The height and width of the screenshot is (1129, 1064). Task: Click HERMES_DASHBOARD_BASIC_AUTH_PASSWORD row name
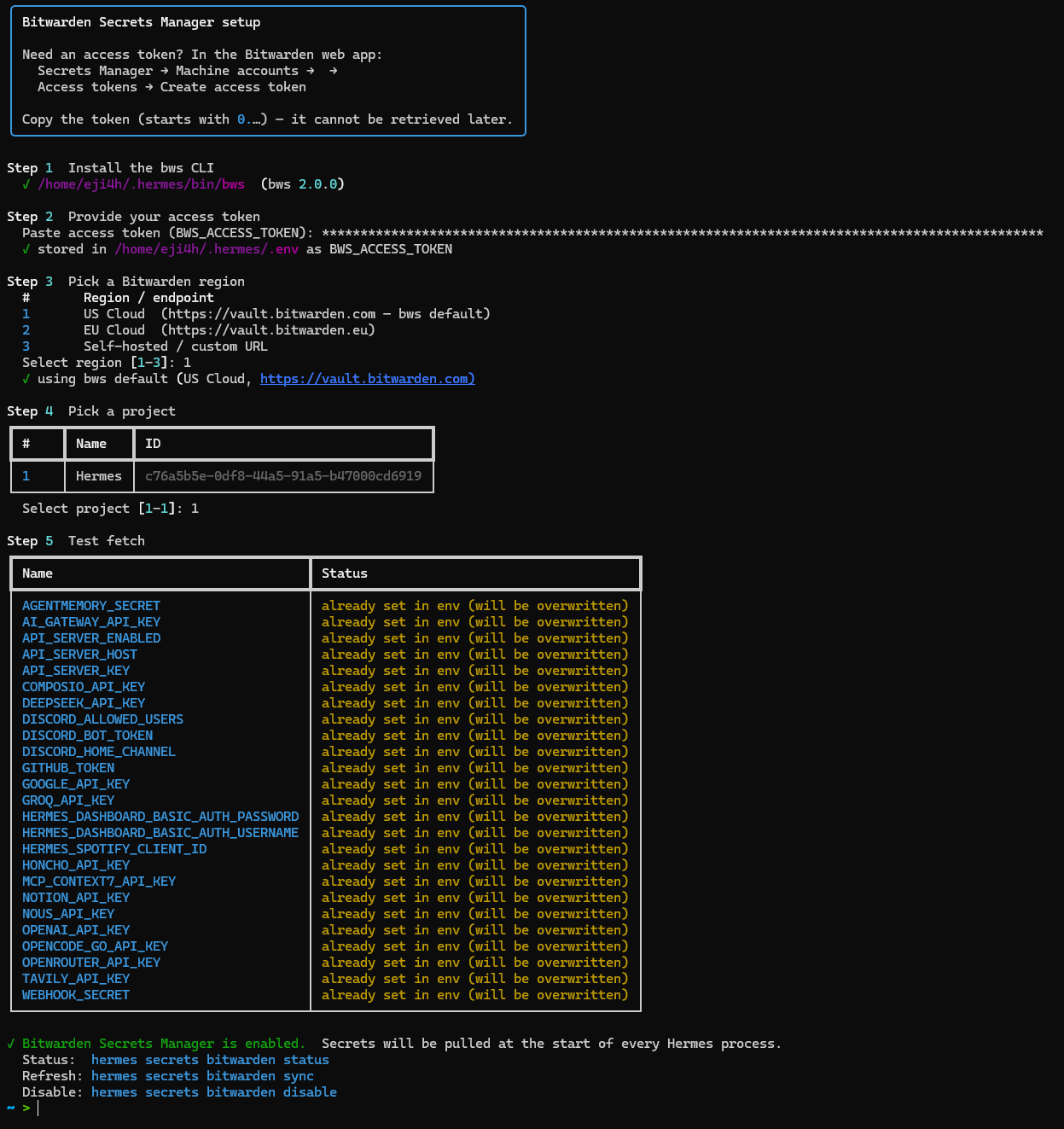tap(160, 817)
